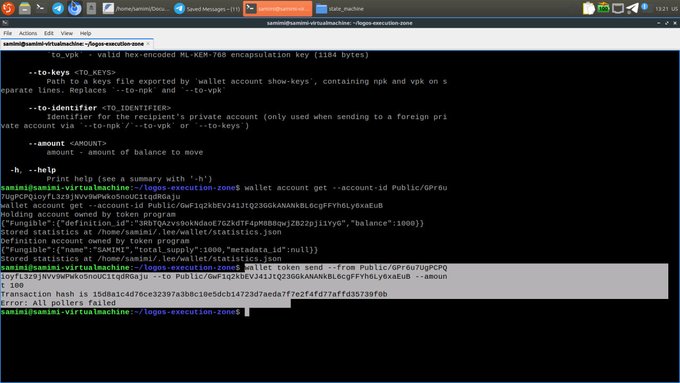Image resolution: width=680 pixels, height=383 pixels.
Task: Minimize the terminal window
Action: 658,23
